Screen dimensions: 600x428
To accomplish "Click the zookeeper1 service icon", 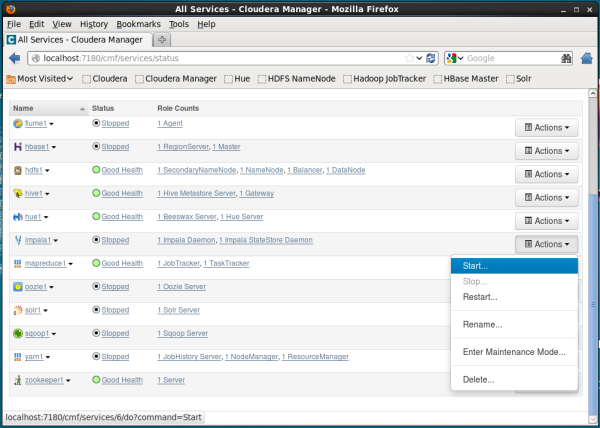I will [18, 380].
